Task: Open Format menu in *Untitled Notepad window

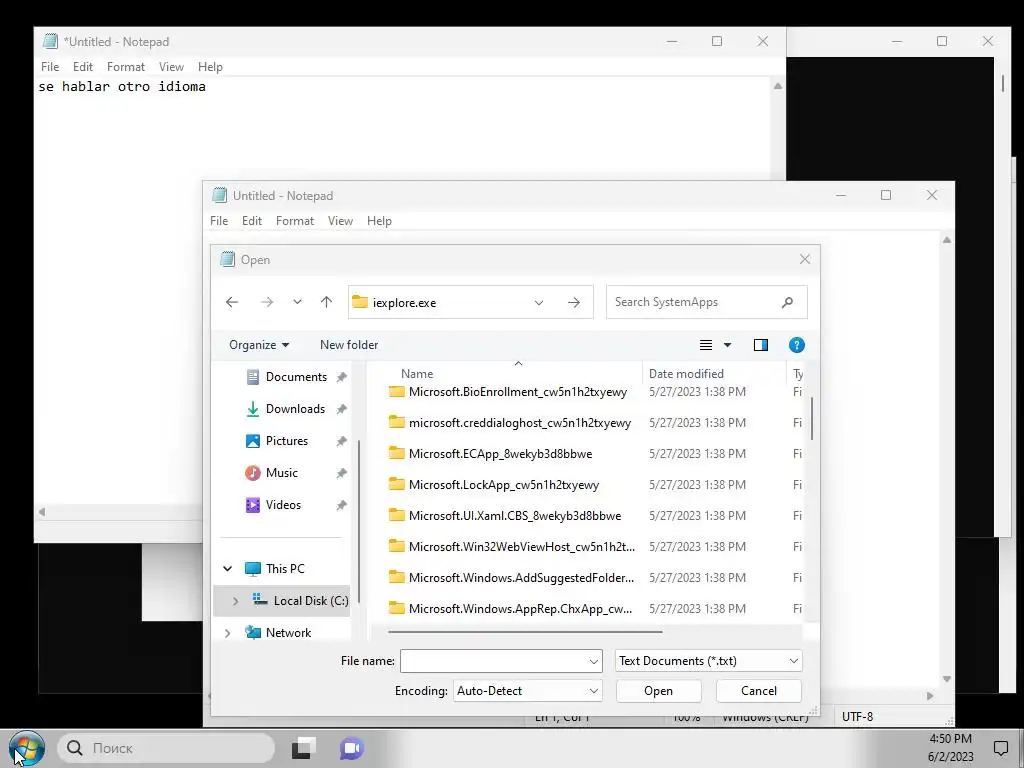Action: (125, 67)
